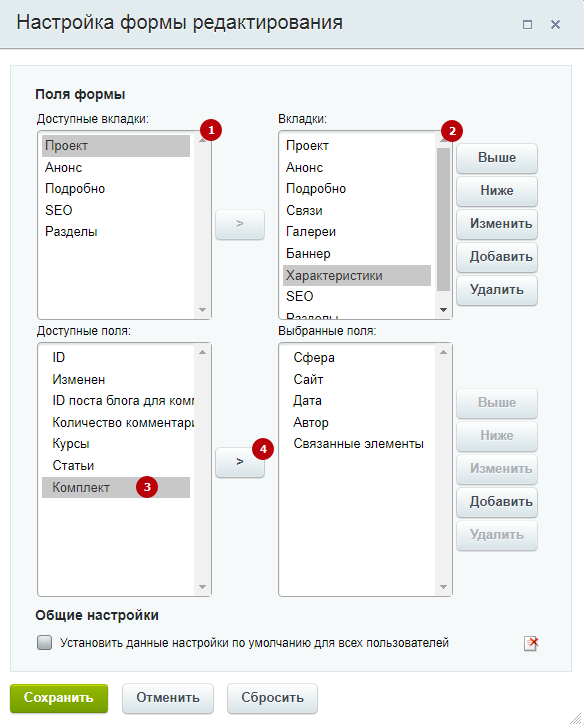Click up arrow of Выбранные поля scrollbar
Image resolution: width=584 pixels, height=725 pixels.
coord(443,352)
